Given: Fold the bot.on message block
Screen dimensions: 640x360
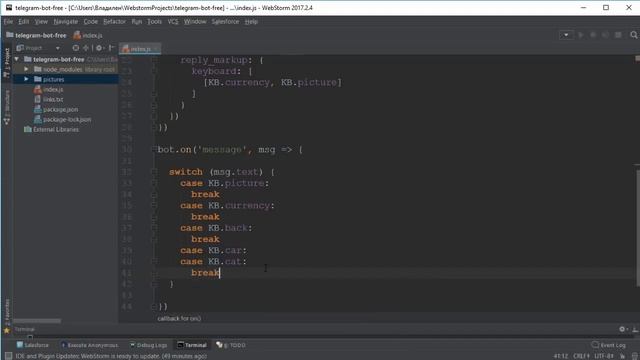Looking at the screenshot, I should tap(154, 150).
